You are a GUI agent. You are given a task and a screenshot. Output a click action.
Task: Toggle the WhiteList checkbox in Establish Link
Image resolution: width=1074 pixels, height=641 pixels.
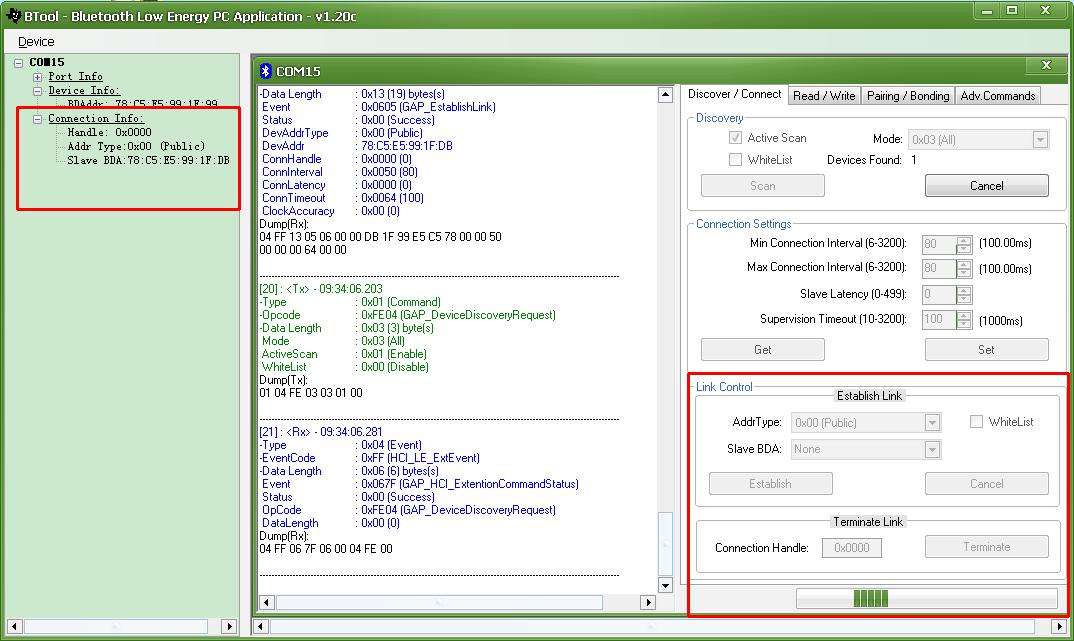(x=976, y=422)
